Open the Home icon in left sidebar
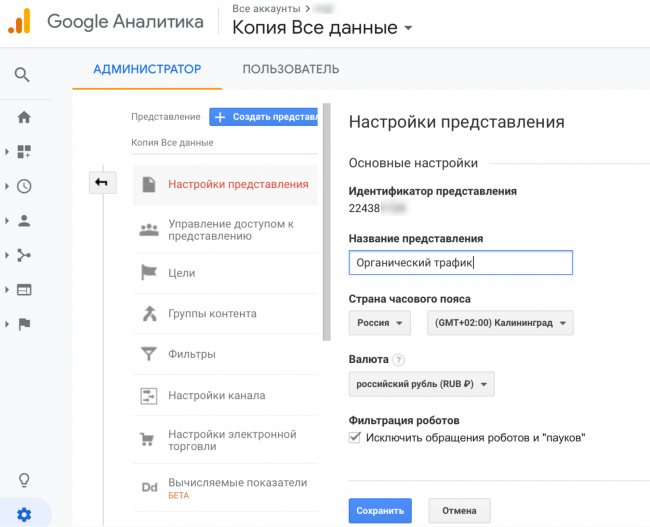This screenshot has width=650, height=527. (24, 117)
